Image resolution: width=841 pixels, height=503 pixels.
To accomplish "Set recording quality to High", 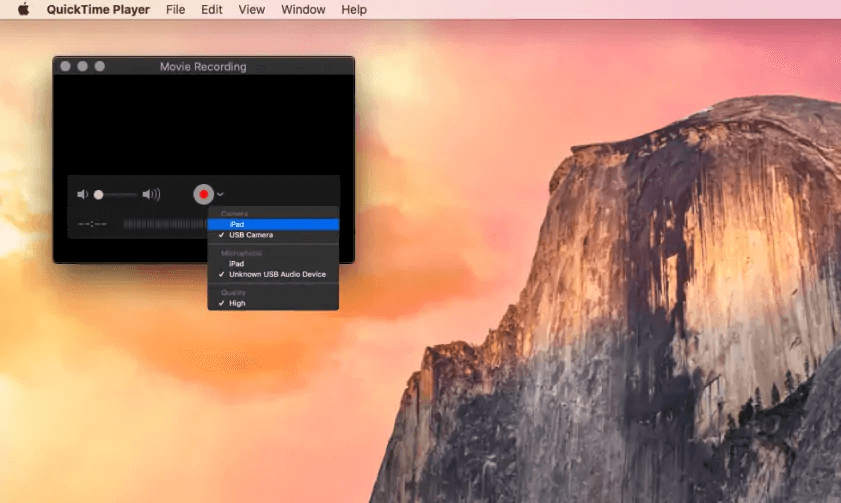I will click(x=237, y=303).
